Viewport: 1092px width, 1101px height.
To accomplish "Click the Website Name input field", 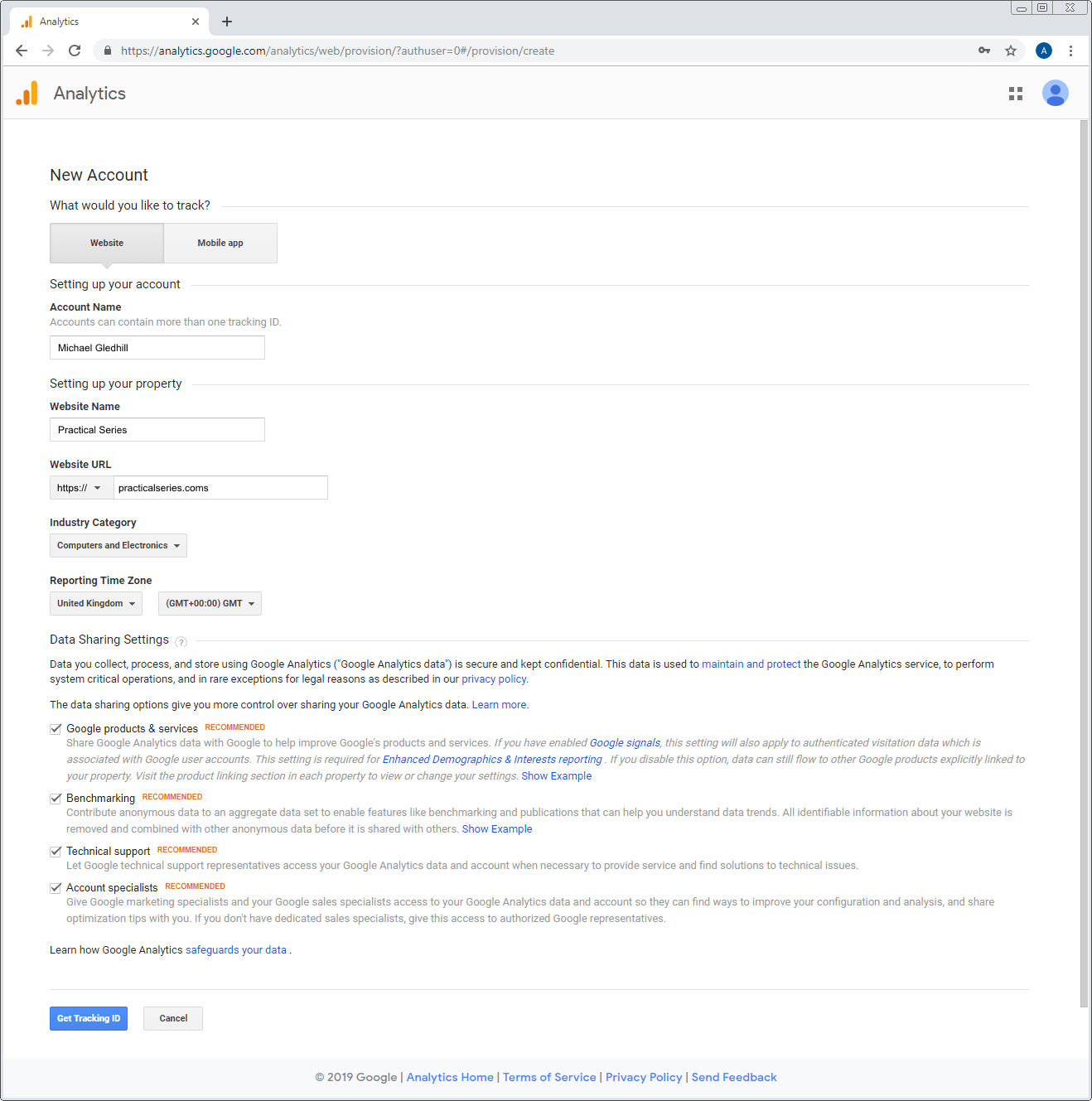I will tap(157, 430).
